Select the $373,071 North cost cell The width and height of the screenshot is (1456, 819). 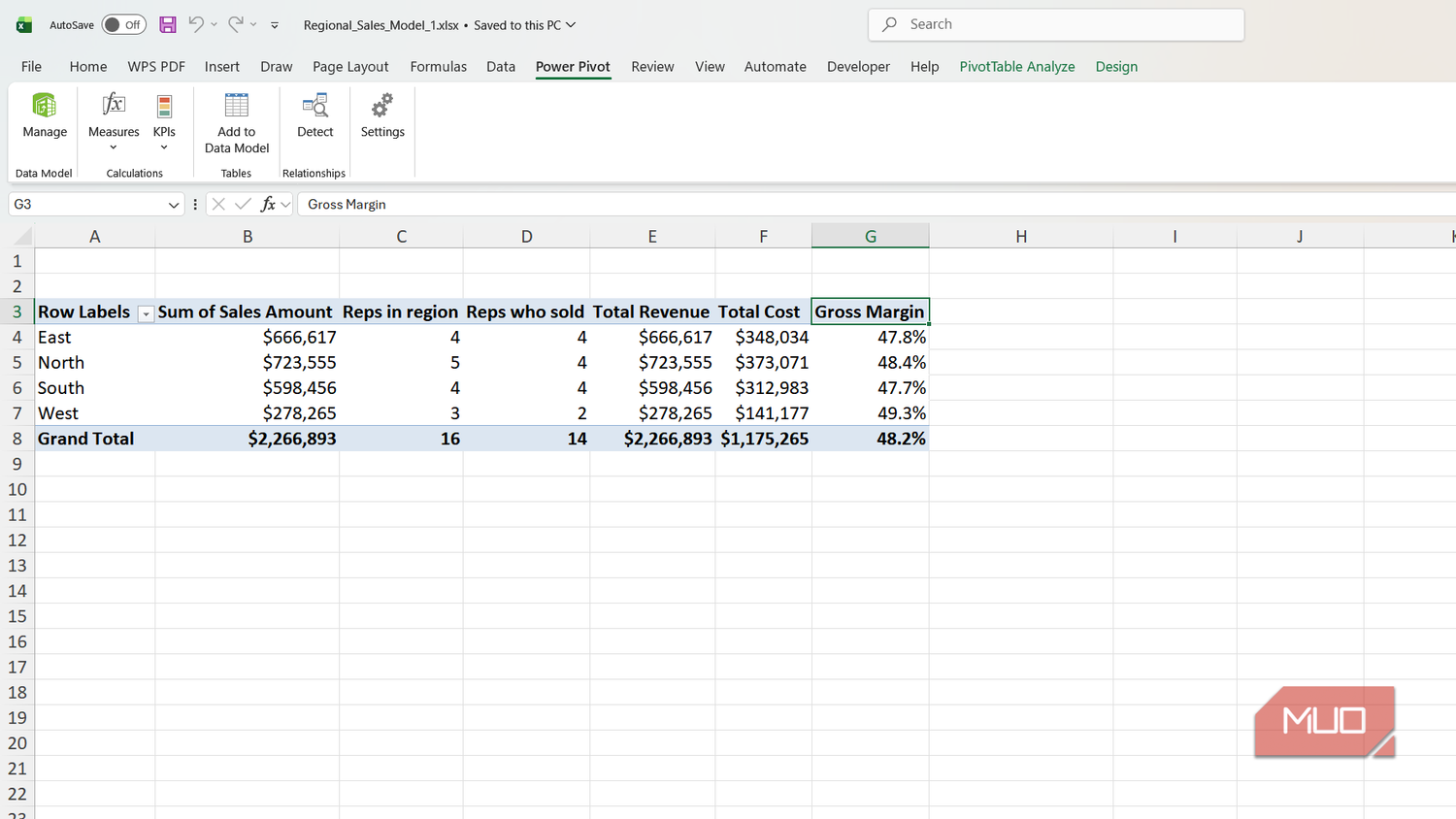pos(764,362)
